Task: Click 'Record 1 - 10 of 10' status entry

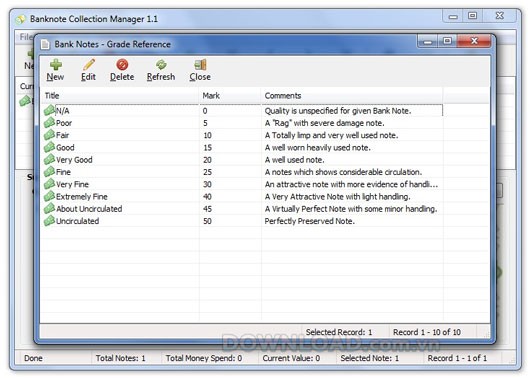Action: click(427, 332)
